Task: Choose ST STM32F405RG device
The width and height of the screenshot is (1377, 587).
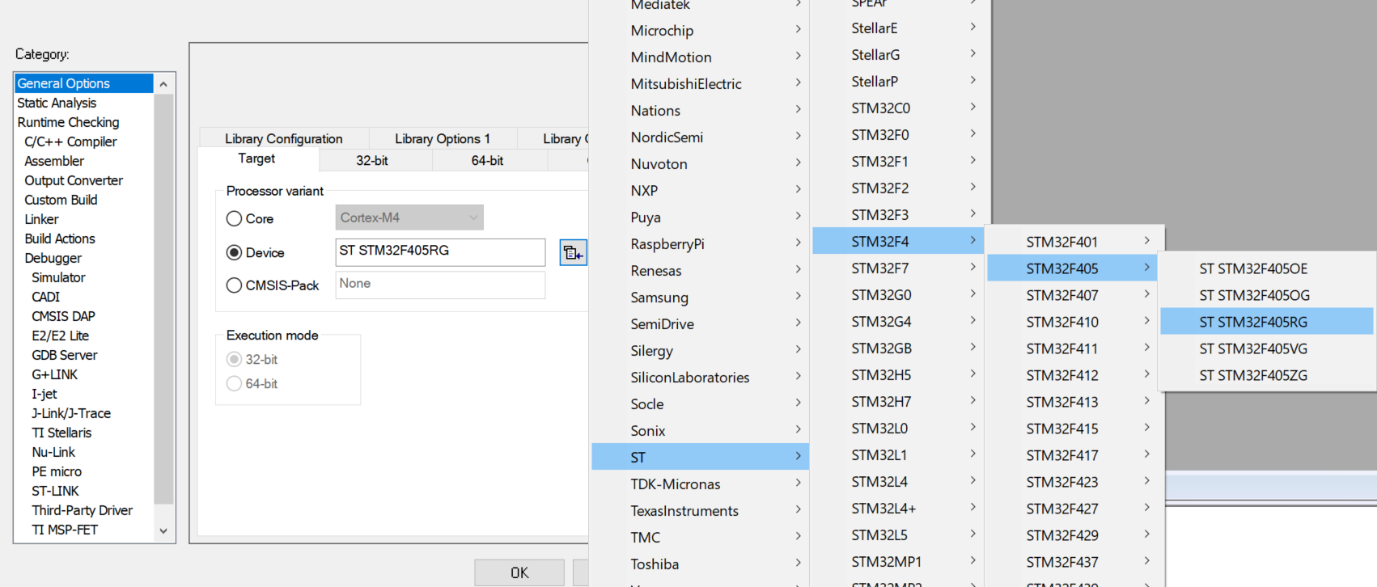Action: [x=1266, y=322]
